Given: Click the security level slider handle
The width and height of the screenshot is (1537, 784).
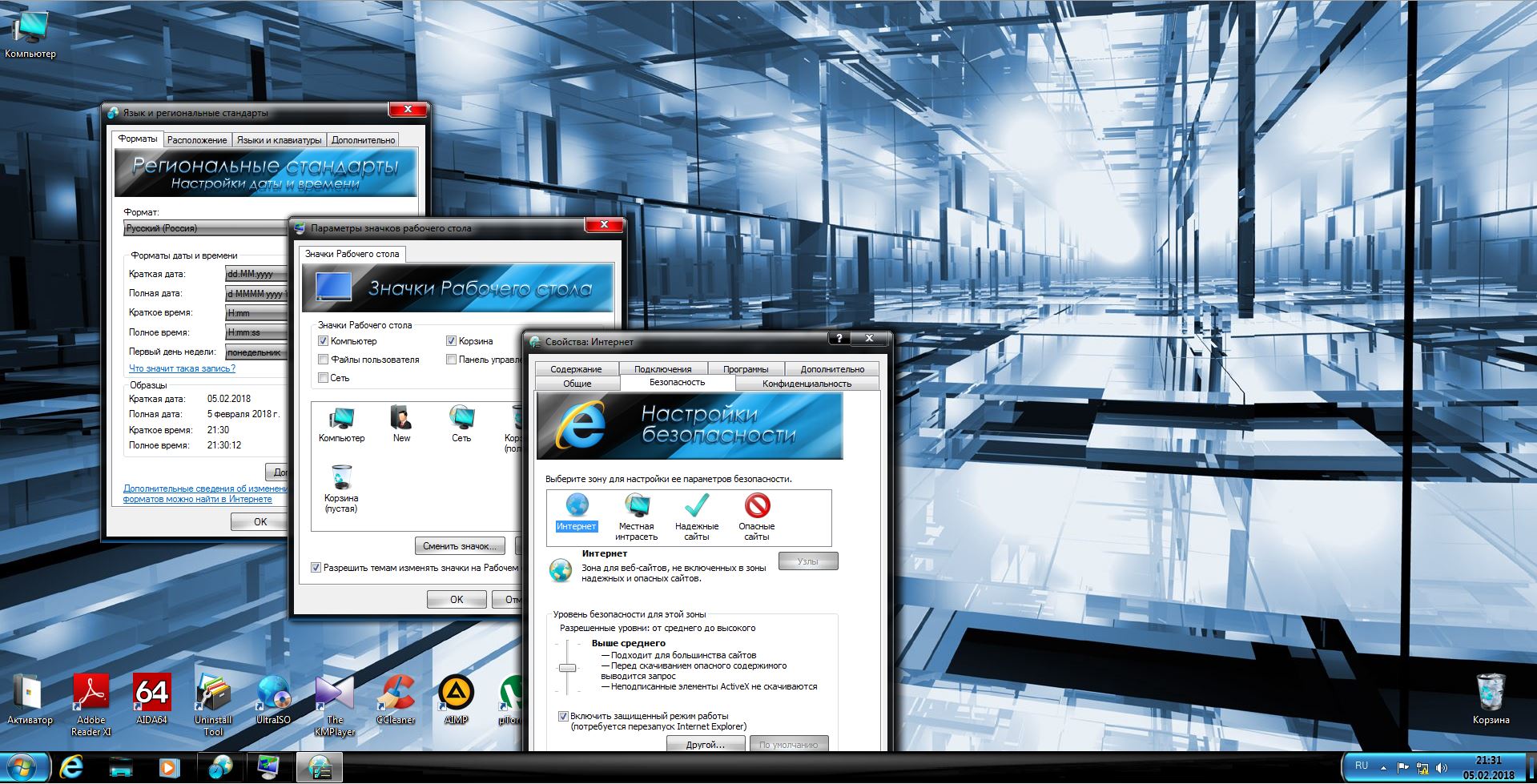Looking at the screenshot, I should click(567, 667).
